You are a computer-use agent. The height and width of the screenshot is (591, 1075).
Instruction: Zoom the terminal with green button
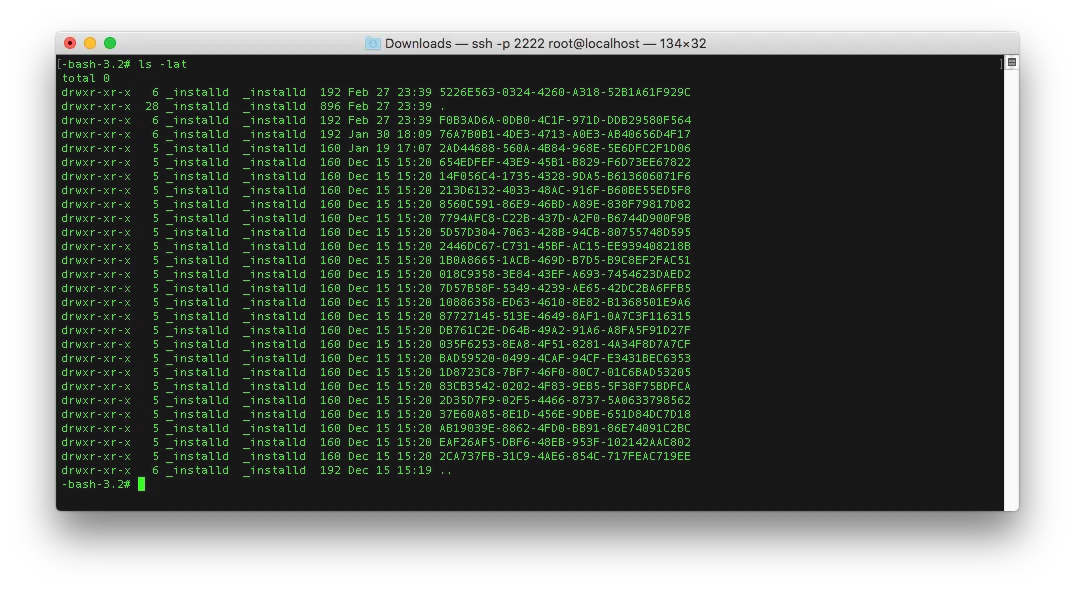110,43
